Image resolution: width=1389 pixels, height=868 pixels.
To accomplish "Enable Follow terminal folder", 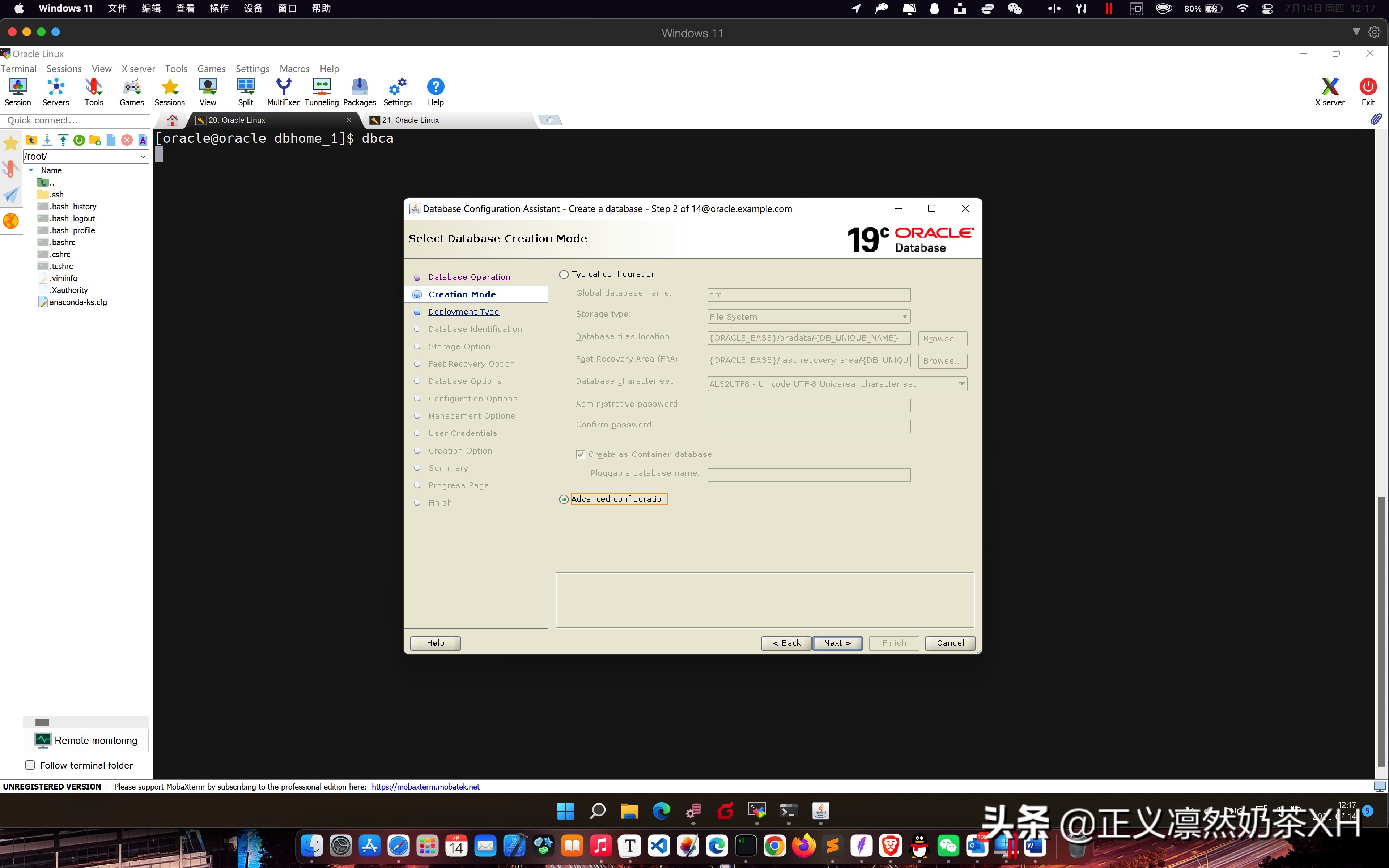I will [30, 765].
